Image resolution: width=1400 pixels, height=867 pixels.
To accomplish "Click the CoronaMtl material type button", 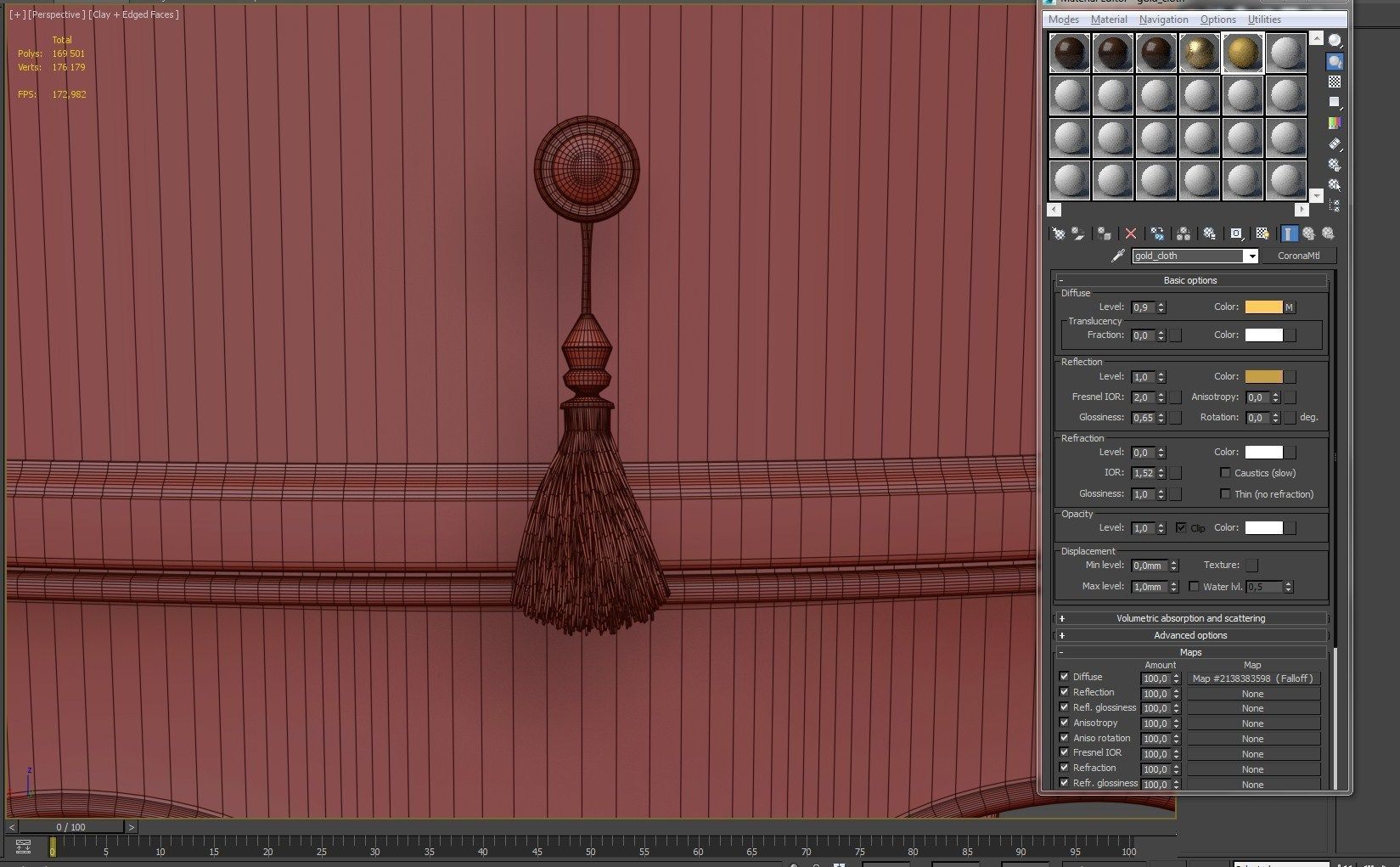I will pos(1299,256).
